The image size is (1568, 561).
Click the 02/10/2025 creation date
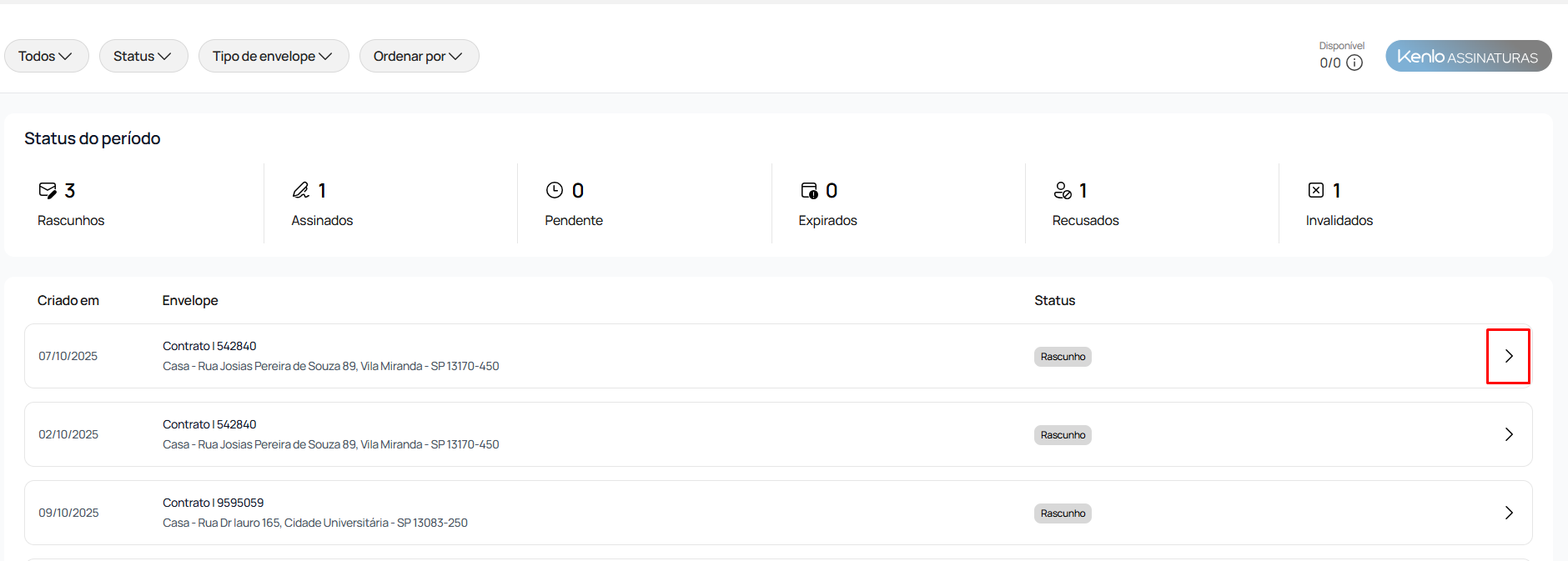tap(68, 434)
